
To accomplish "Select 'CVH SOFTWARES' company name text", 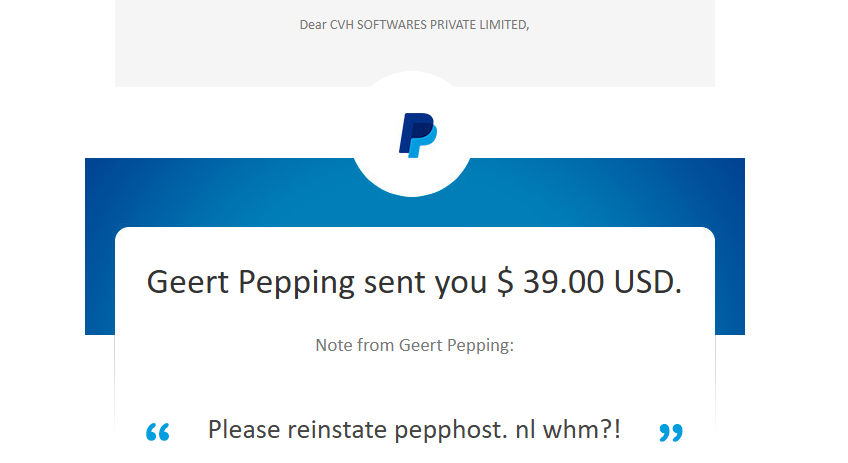I will 378,25.
